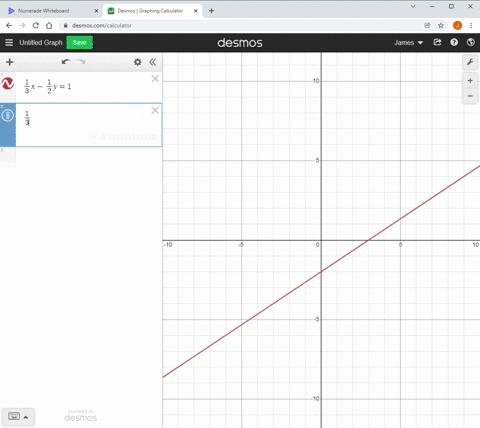
Task: Bookmark this page with star
Action: click(x=441, y=25)
